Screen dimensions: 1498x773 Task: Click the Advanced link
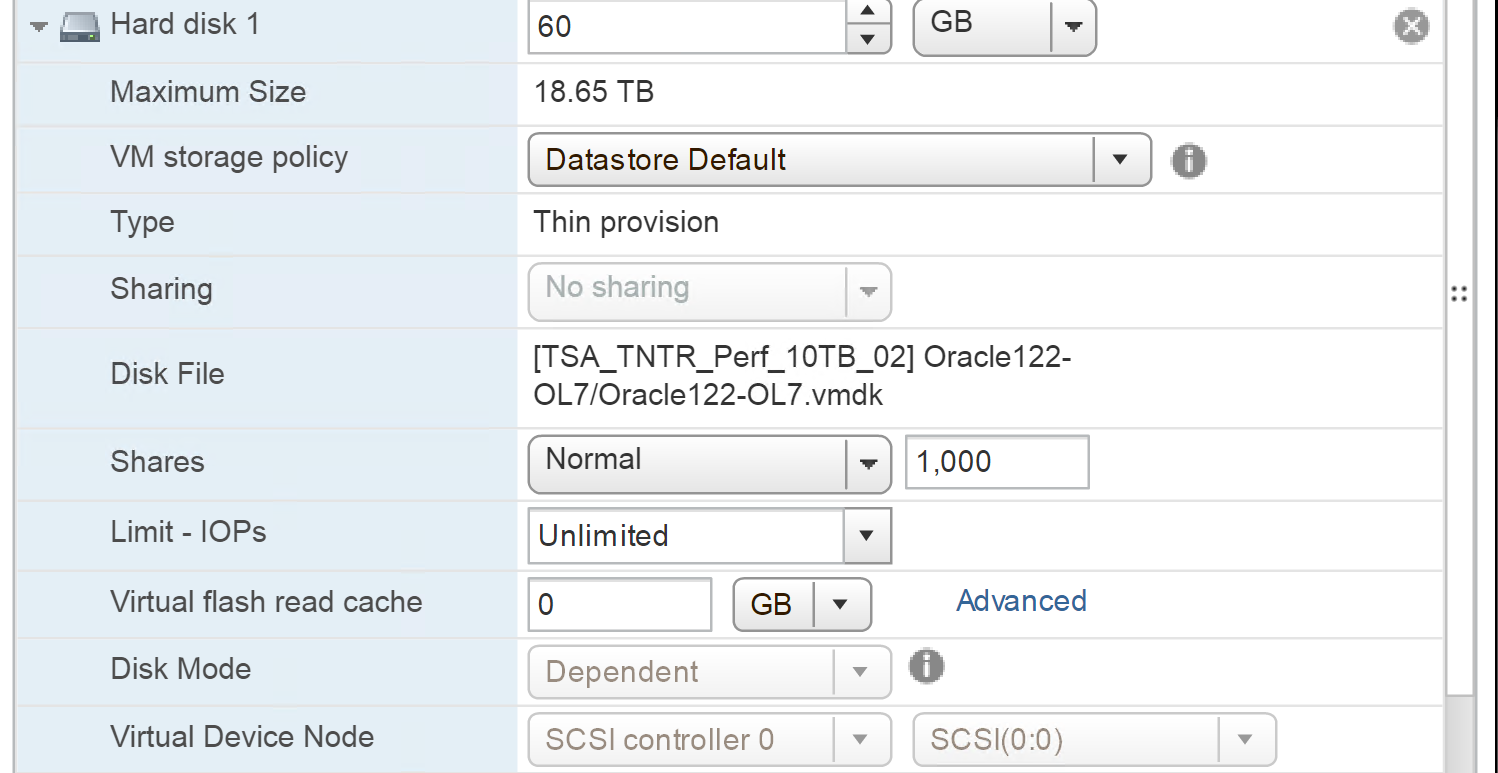(1021, 601)
